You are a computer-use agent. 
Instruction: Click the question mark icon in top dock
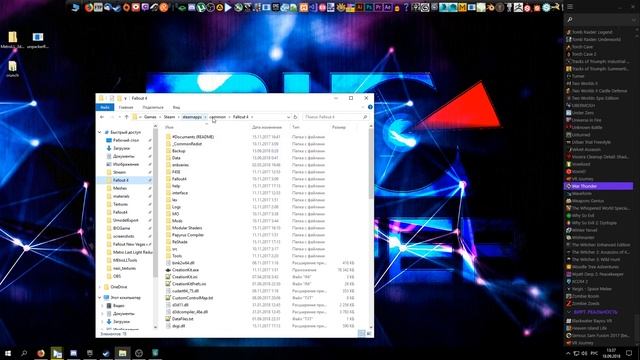tap(406, 7)
